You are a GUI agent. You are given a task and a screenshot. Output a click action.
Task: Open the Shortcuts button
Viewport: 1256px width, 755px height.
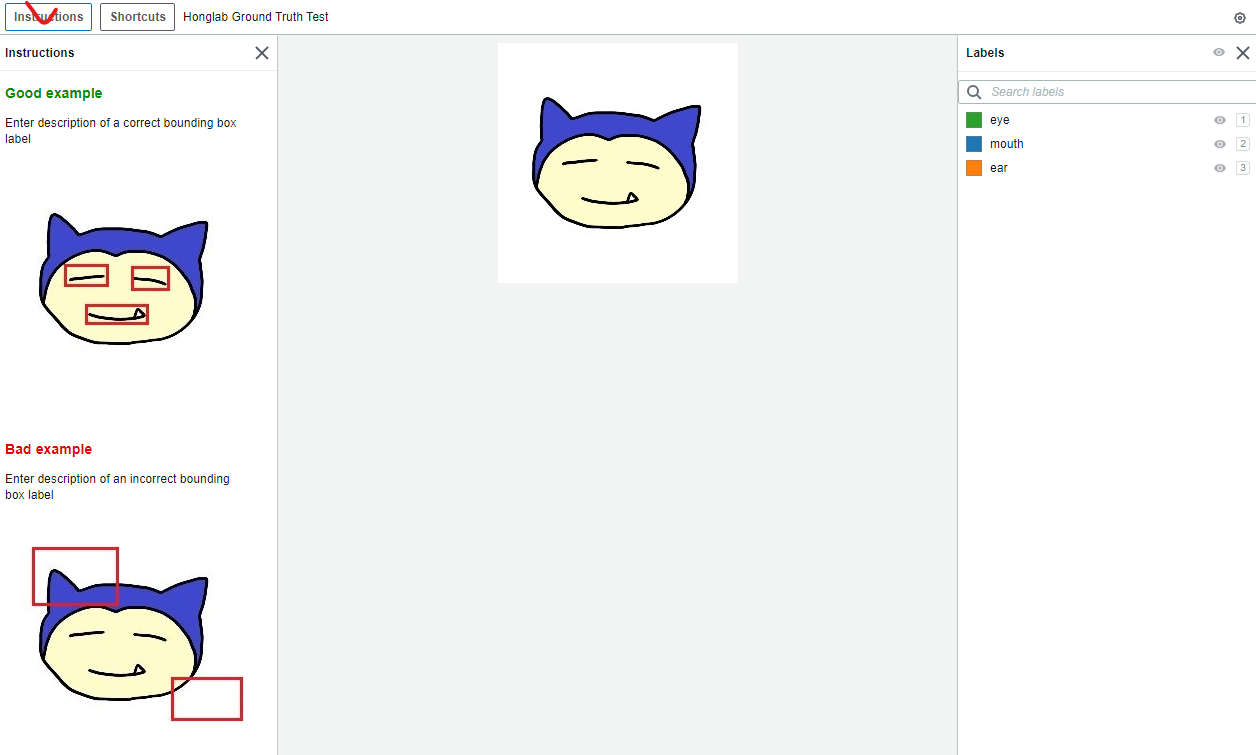138,17
